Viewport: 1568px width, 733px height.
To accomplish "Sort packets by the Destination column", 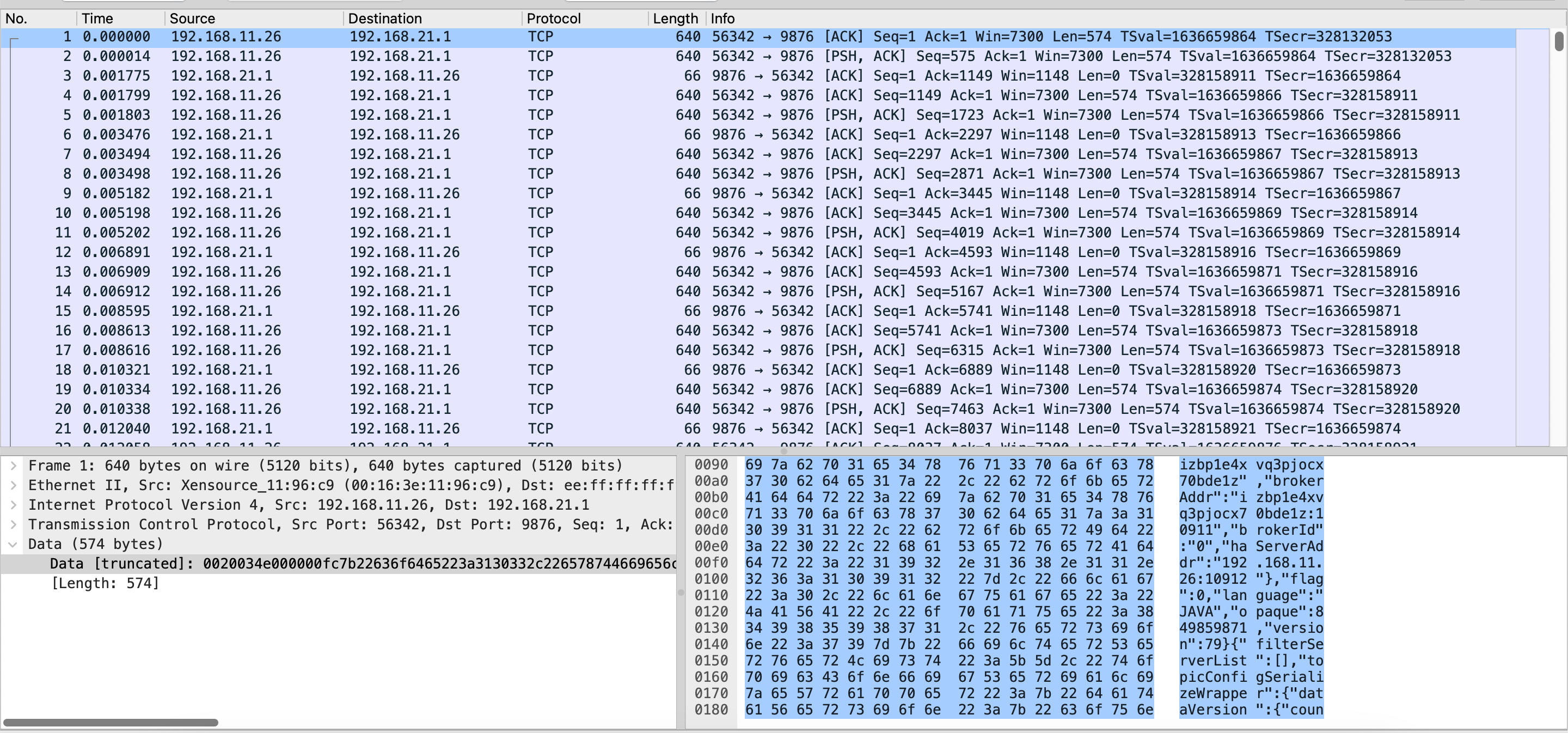I will pos(385,19).
